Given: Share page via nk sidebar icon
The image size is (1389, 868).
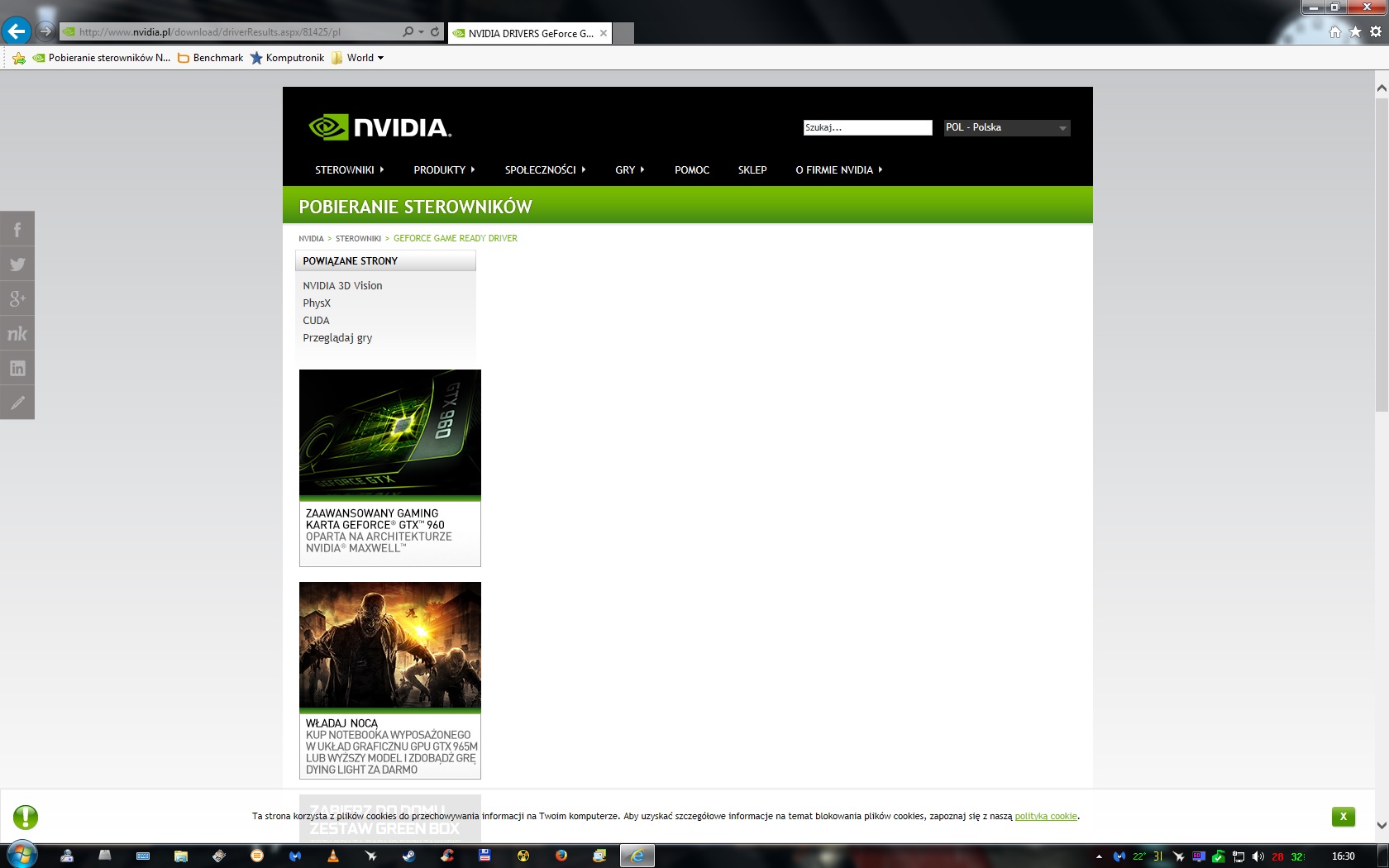Looking at the screenshot, I should [x=17, y=333].
